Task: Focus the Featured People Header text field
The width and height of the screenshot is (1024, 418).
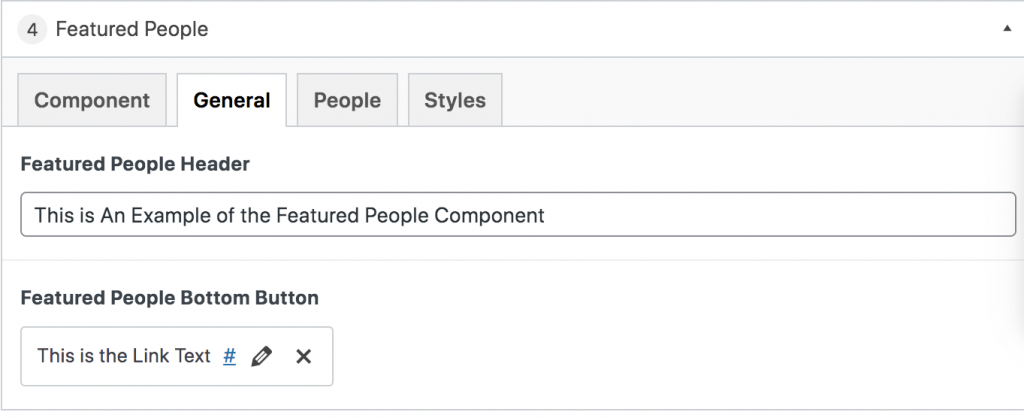Action: (519, 214)
